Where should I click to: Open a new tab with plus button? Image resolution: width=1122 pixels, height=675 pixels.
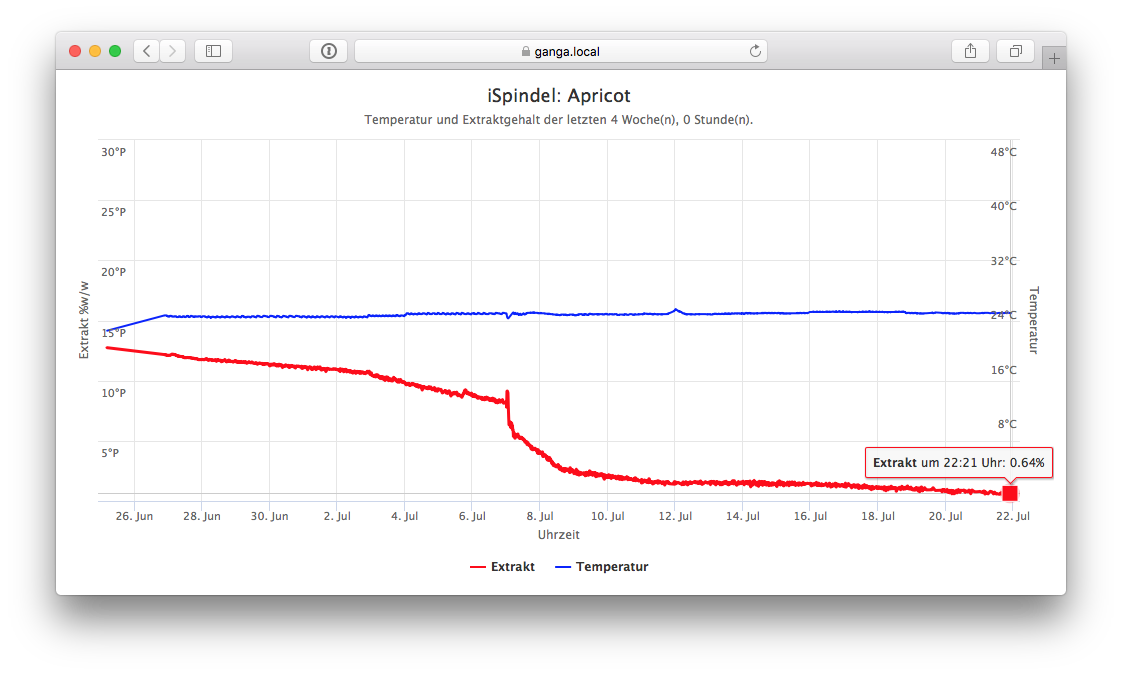pos(1053,59)
